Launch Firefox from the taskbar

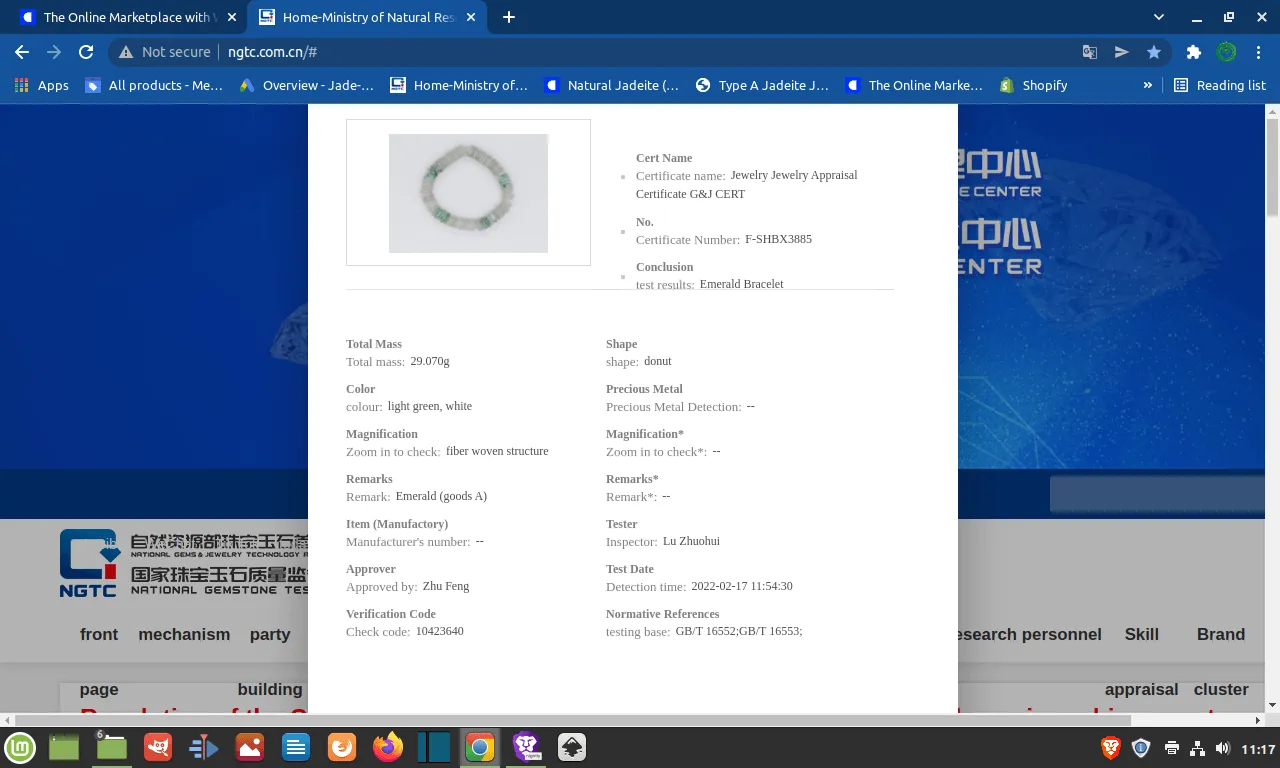click(387, 747)
